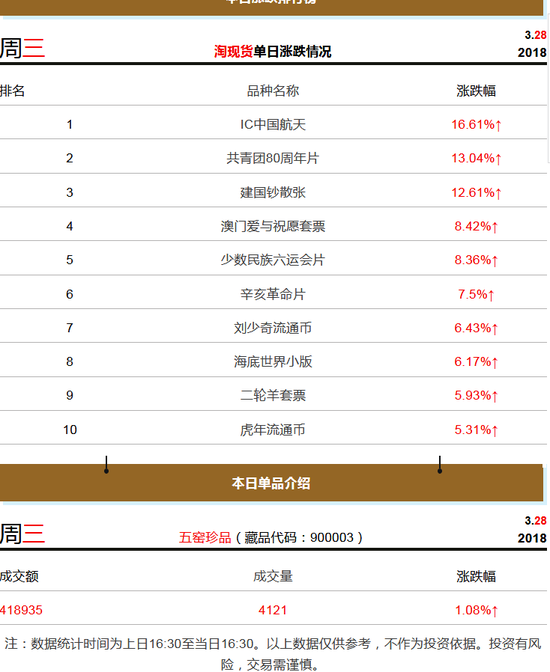Click the 2018 year beside 淘现货 title
This screenshot has height=672, width=550.
point(532,52)
